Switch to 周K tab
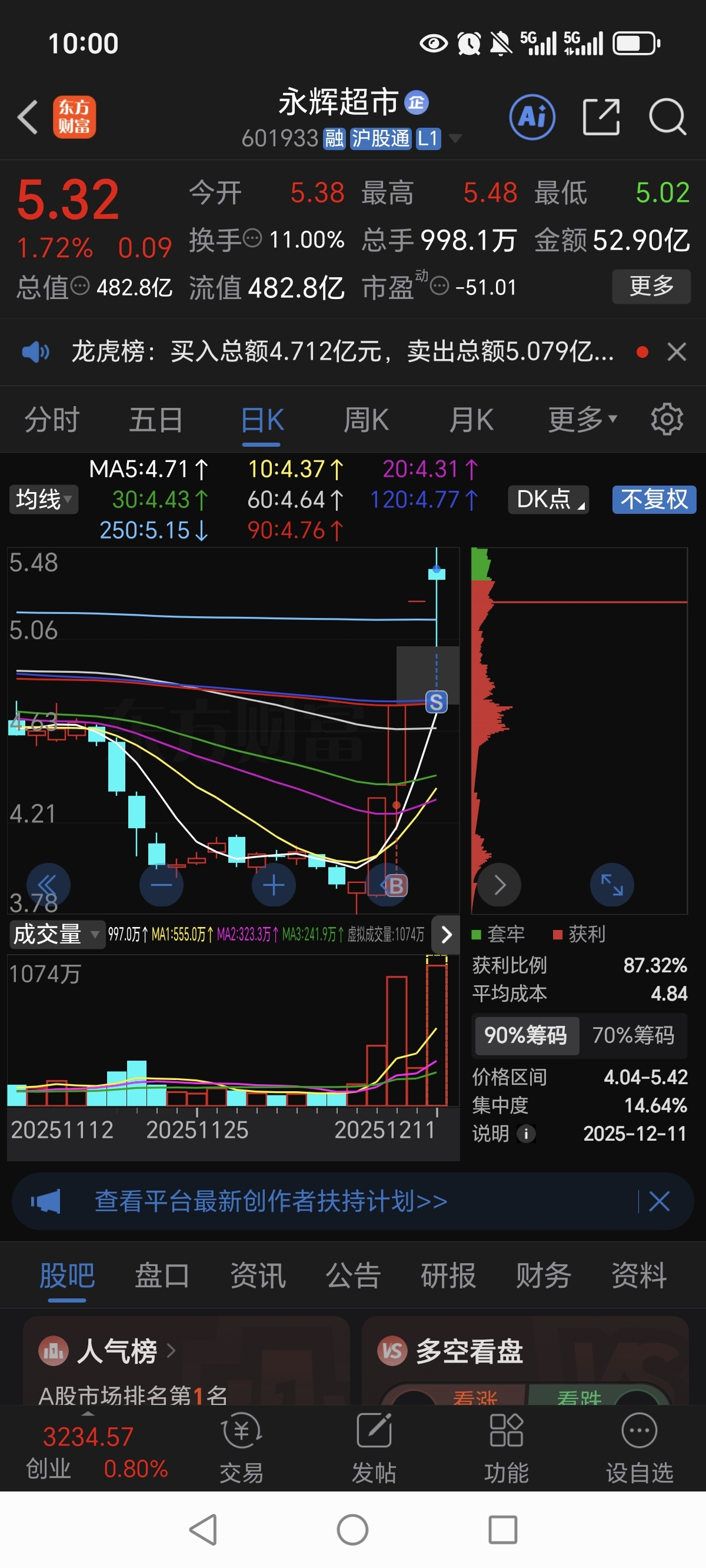The image size is (706, 1568). 367,420
